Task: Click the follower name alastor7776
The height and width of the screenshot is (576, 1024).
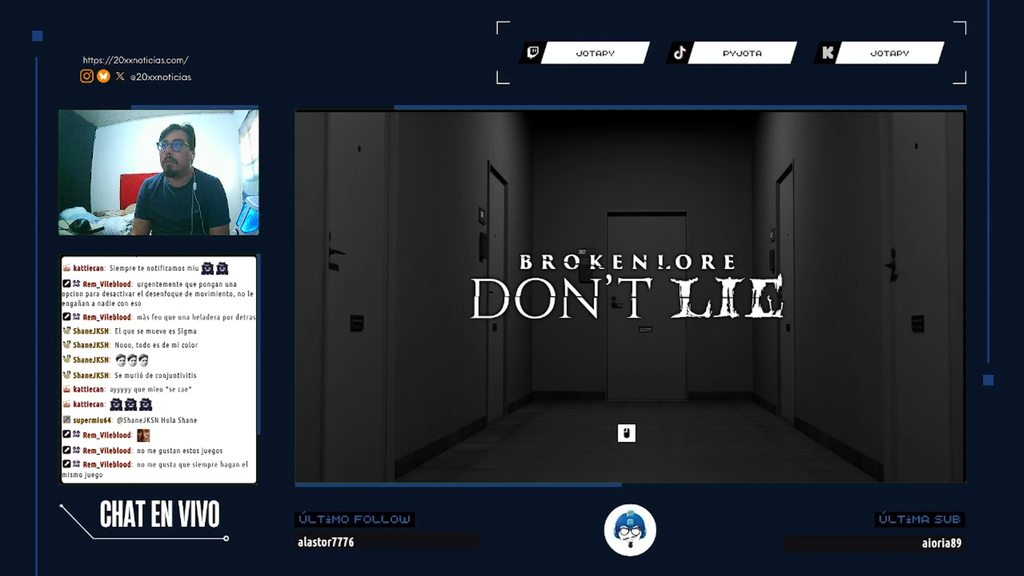Action: [326, 542]
